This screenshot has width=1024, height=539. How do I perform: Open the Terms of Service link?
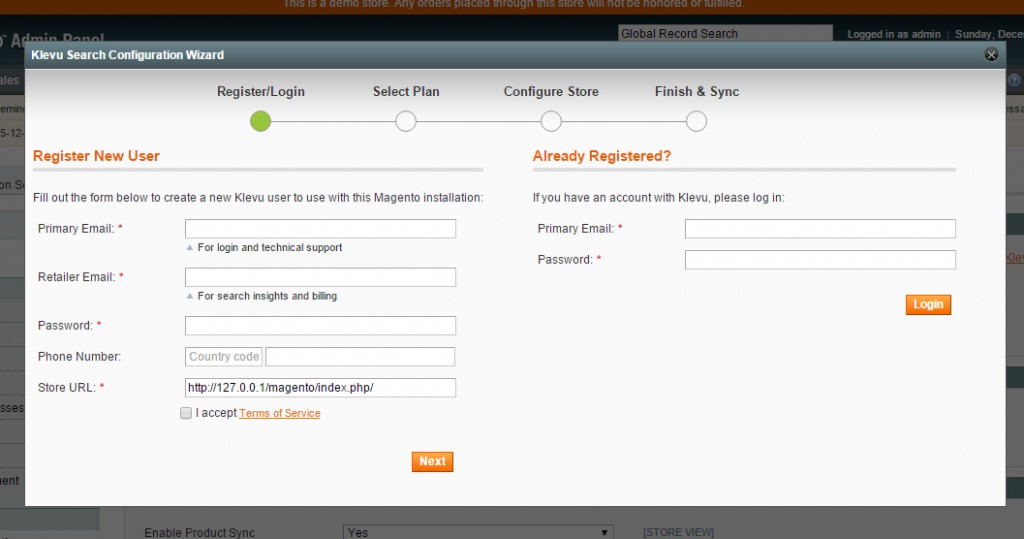279,413
